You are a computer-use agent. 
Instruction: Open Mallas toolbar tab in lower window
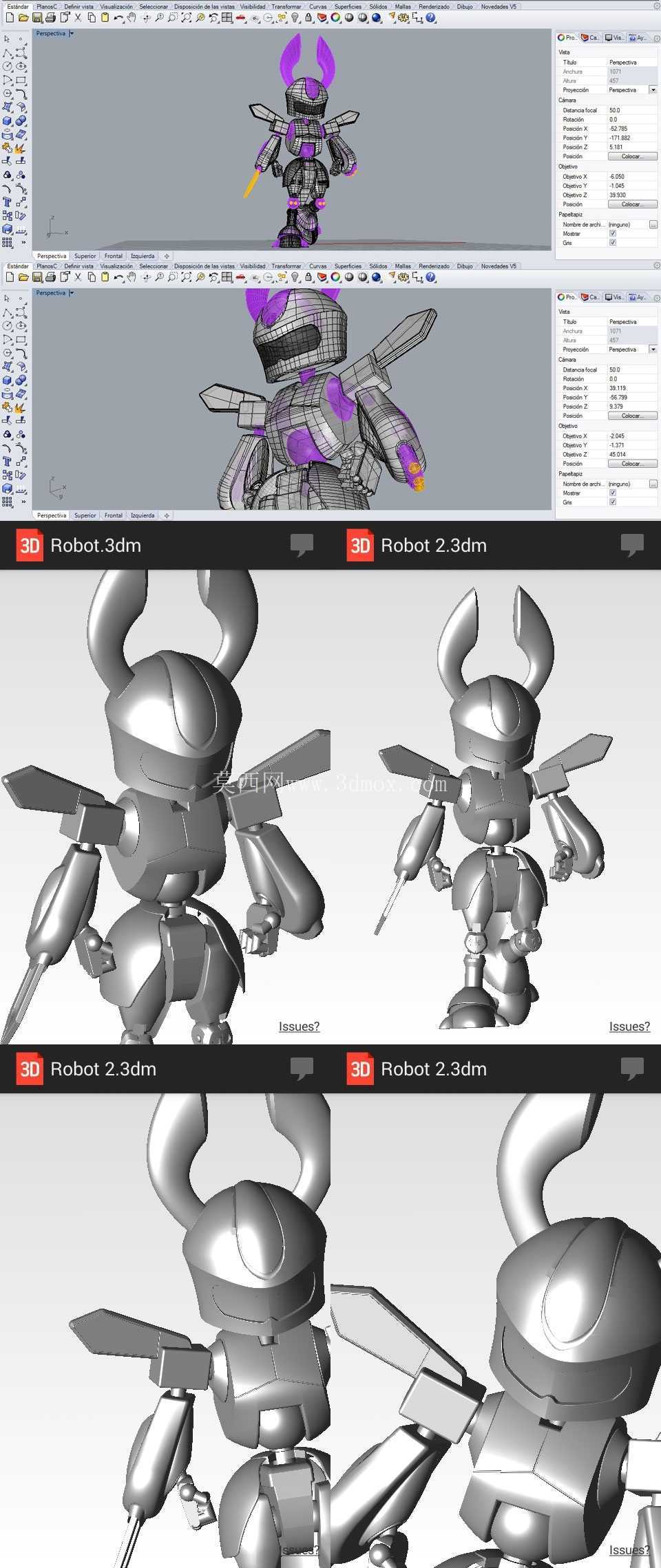403,266
